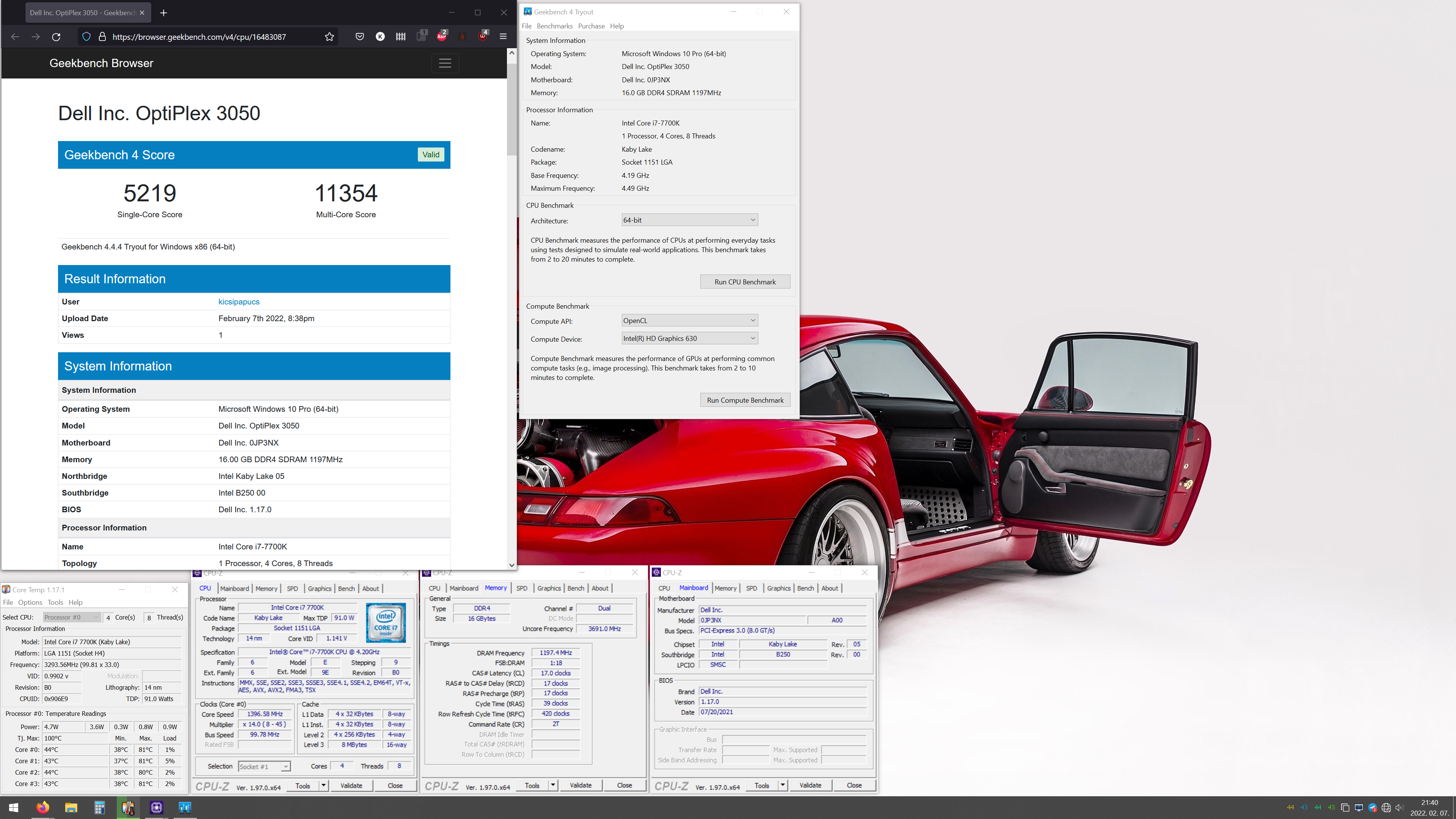View site security lock information
Viewport: 1456px width, 819px height.
[102, 37]
